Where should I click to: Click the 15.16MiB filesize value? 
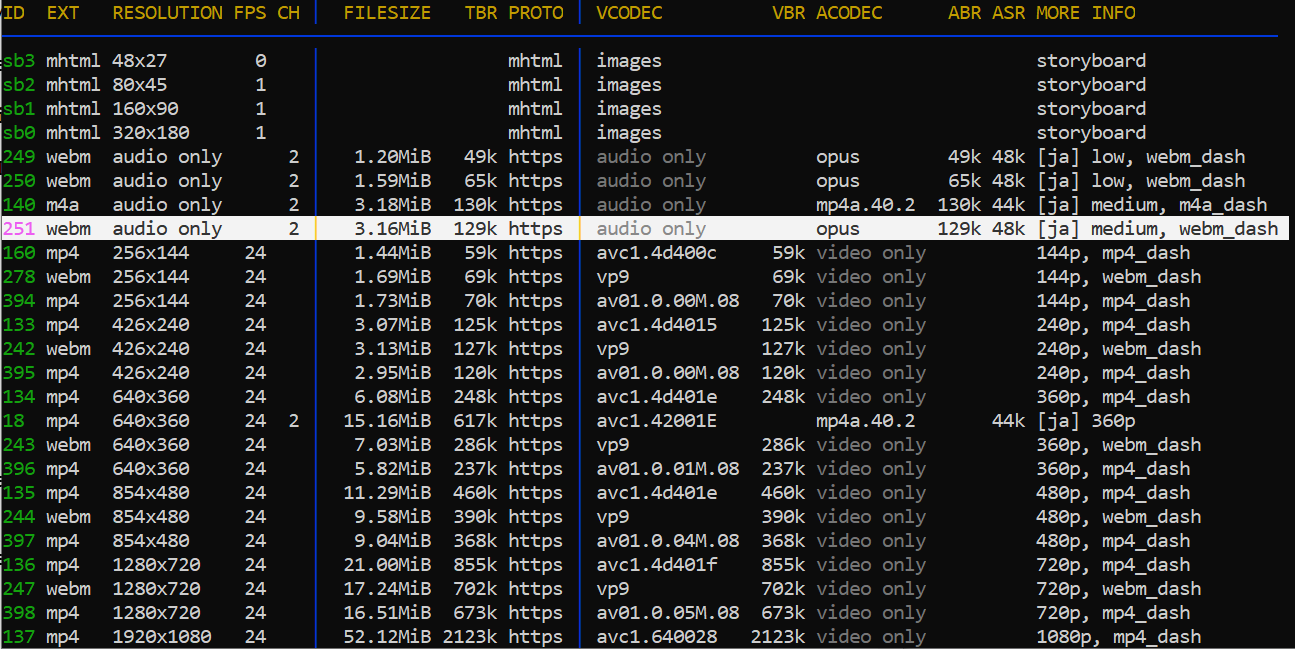(x=388, y=421)
